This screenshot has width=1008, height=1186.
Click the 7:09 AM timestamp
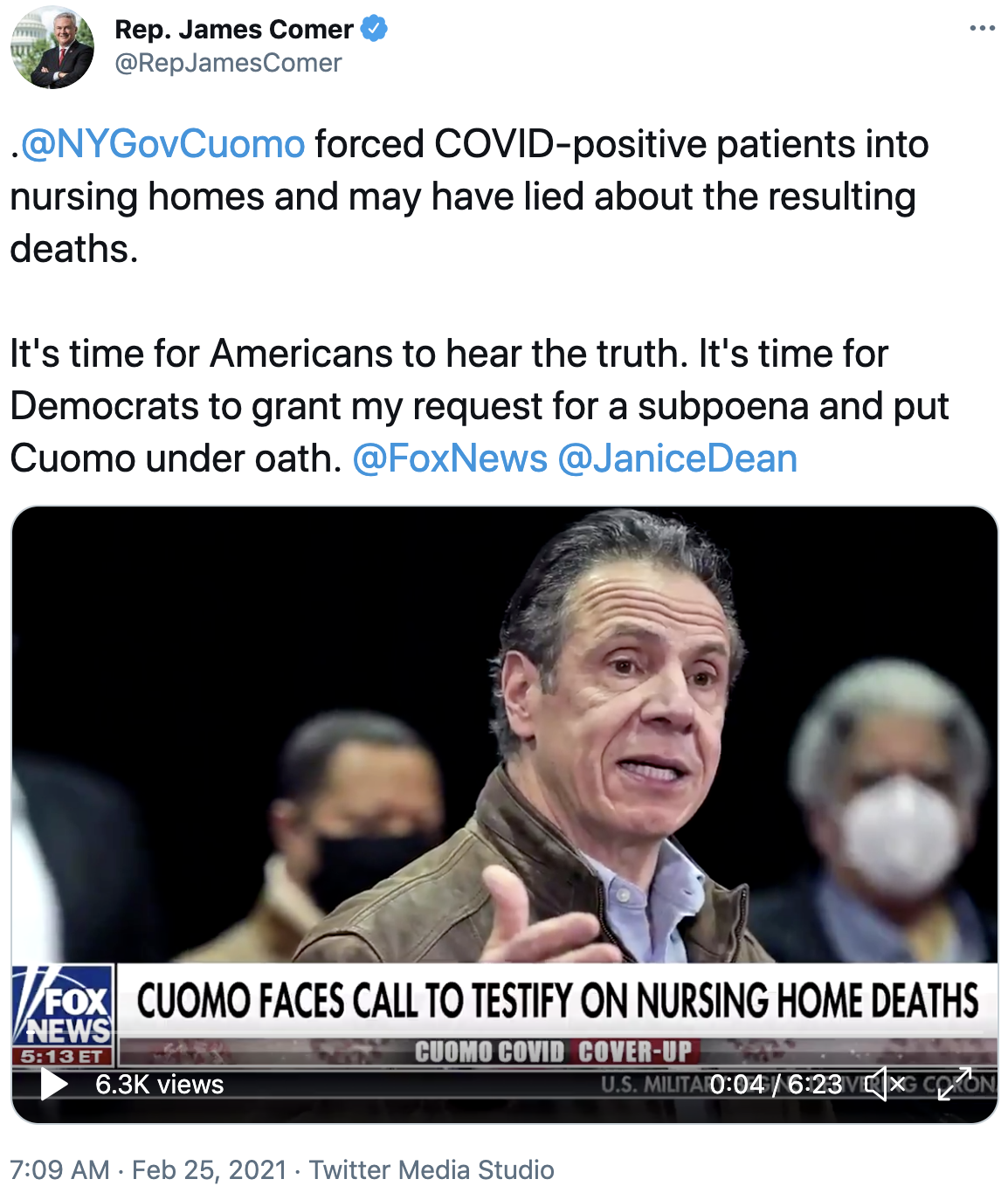click(60, 1169)
